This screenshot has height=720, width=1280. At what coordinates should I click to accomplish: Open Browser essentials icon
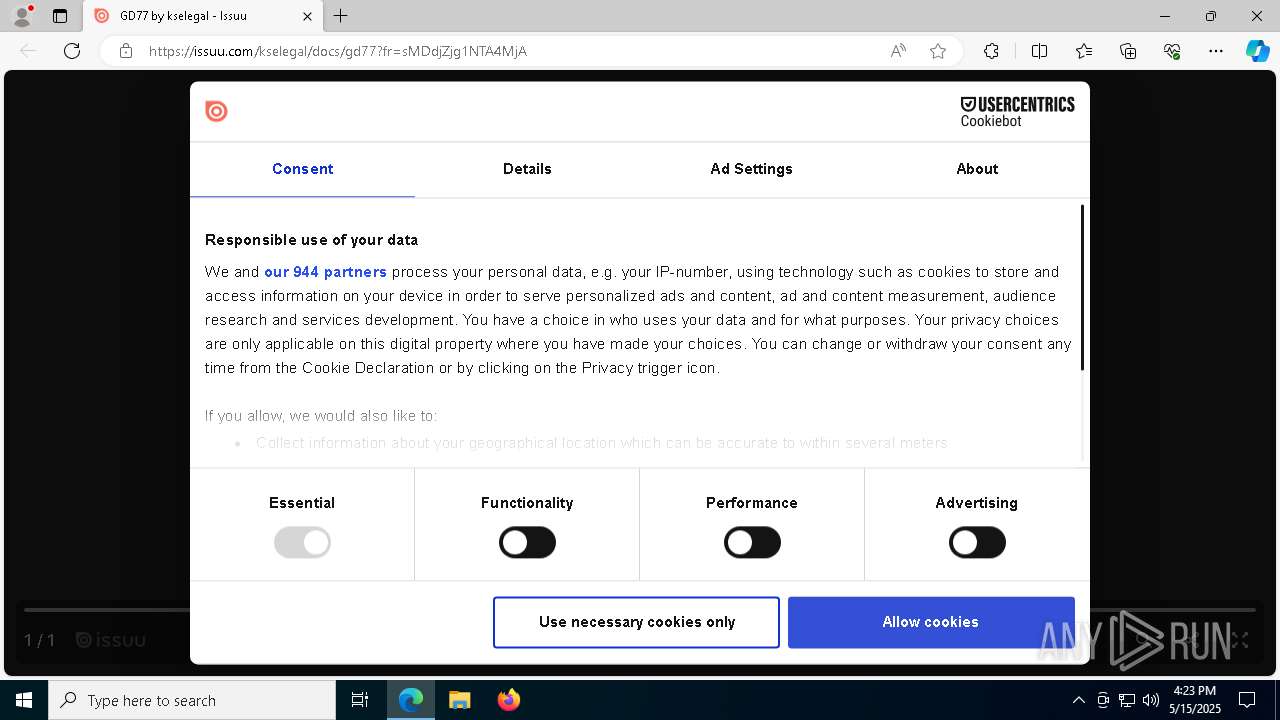click(1172, 51)
